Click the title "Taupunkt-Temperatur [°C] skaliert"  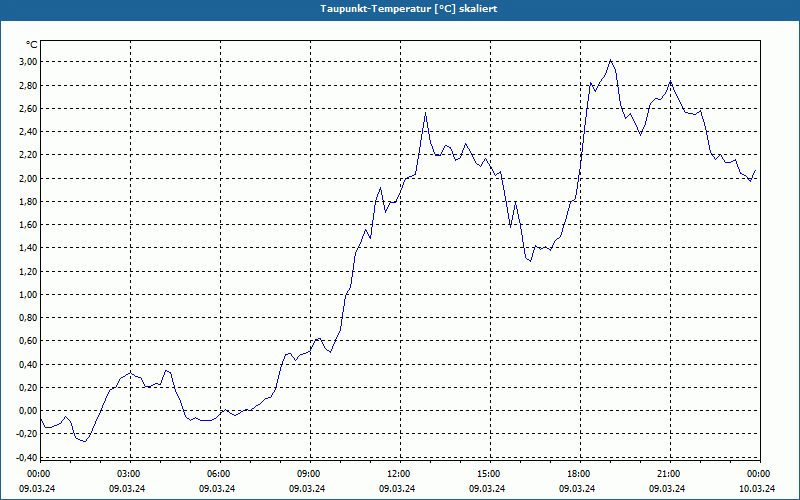pos(409,9)
